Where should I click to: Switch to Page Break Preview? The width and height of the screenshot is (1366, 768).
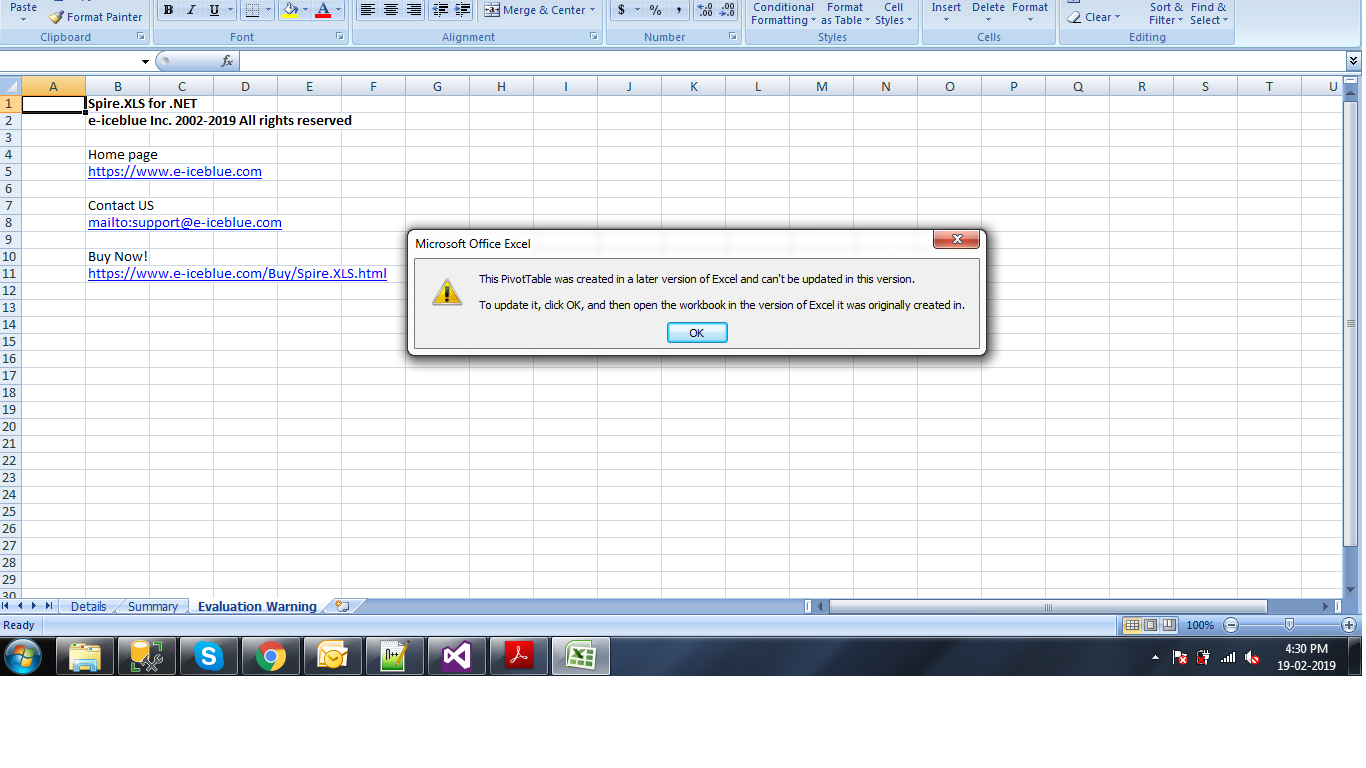point(1168,625)
